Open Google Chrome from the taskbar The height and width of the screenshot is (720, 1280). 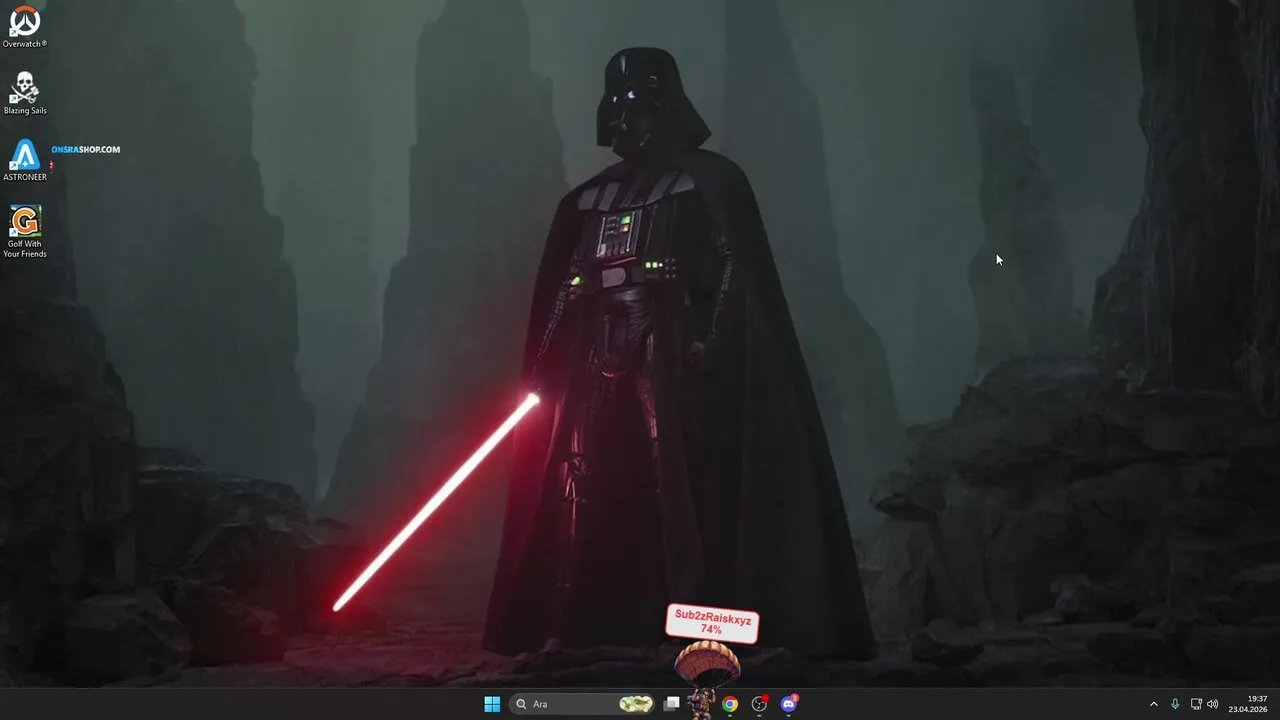coord(730,704)
